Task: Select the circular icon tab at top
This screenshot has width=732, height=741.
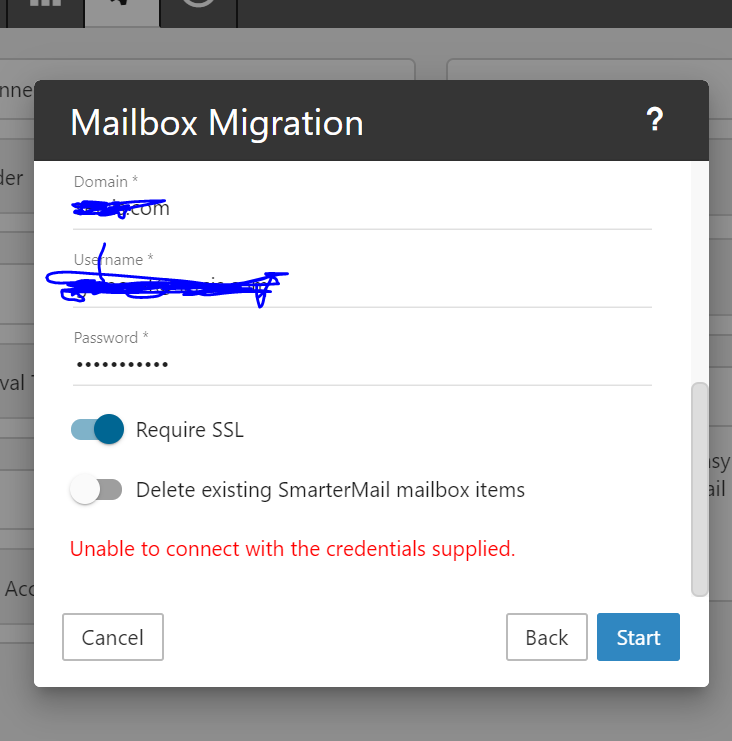Action: point(199,5)
